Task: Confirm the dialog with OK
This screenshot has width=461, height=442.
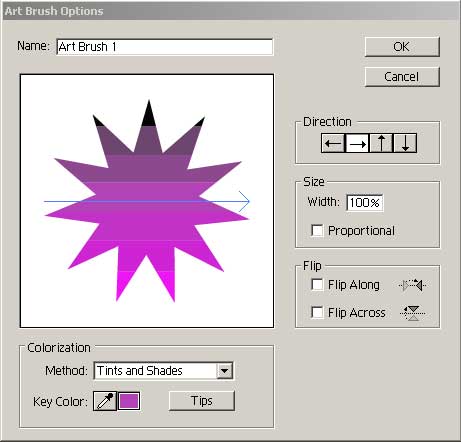Action: click(x=402, y=47)
